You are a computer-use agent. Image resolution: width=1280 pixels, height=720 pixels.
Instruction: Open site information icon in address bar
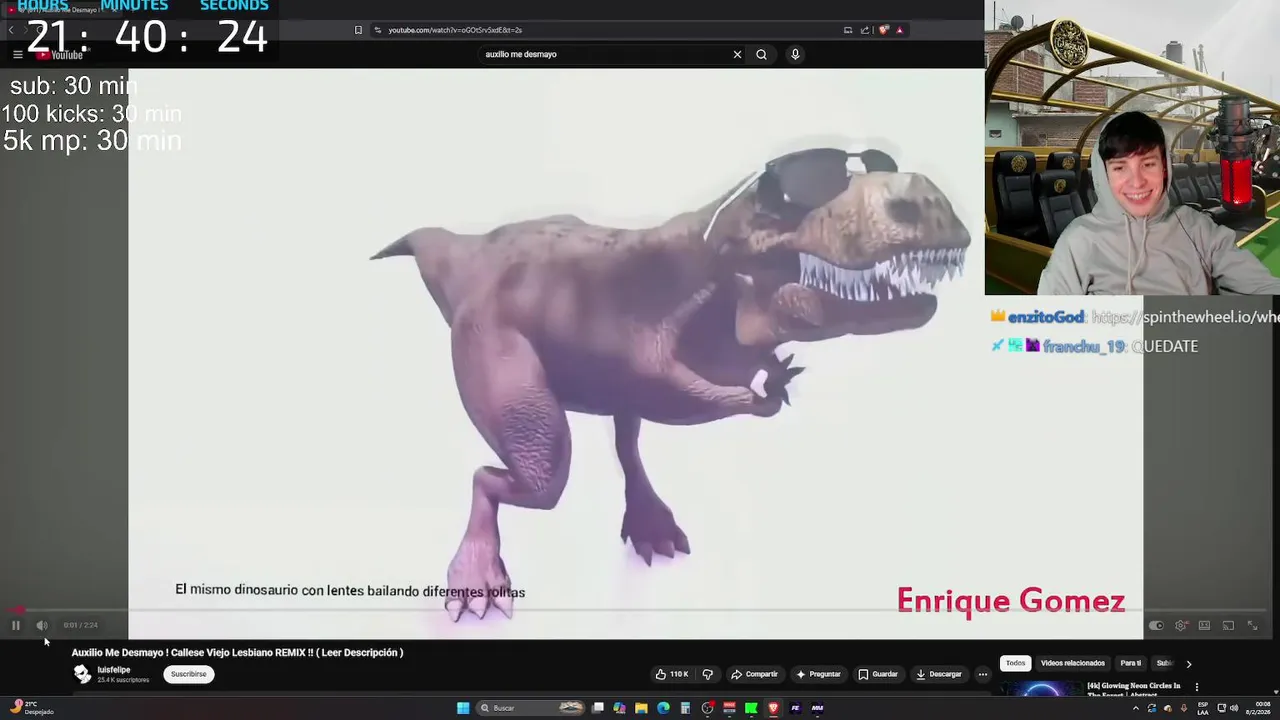[377, 30]
